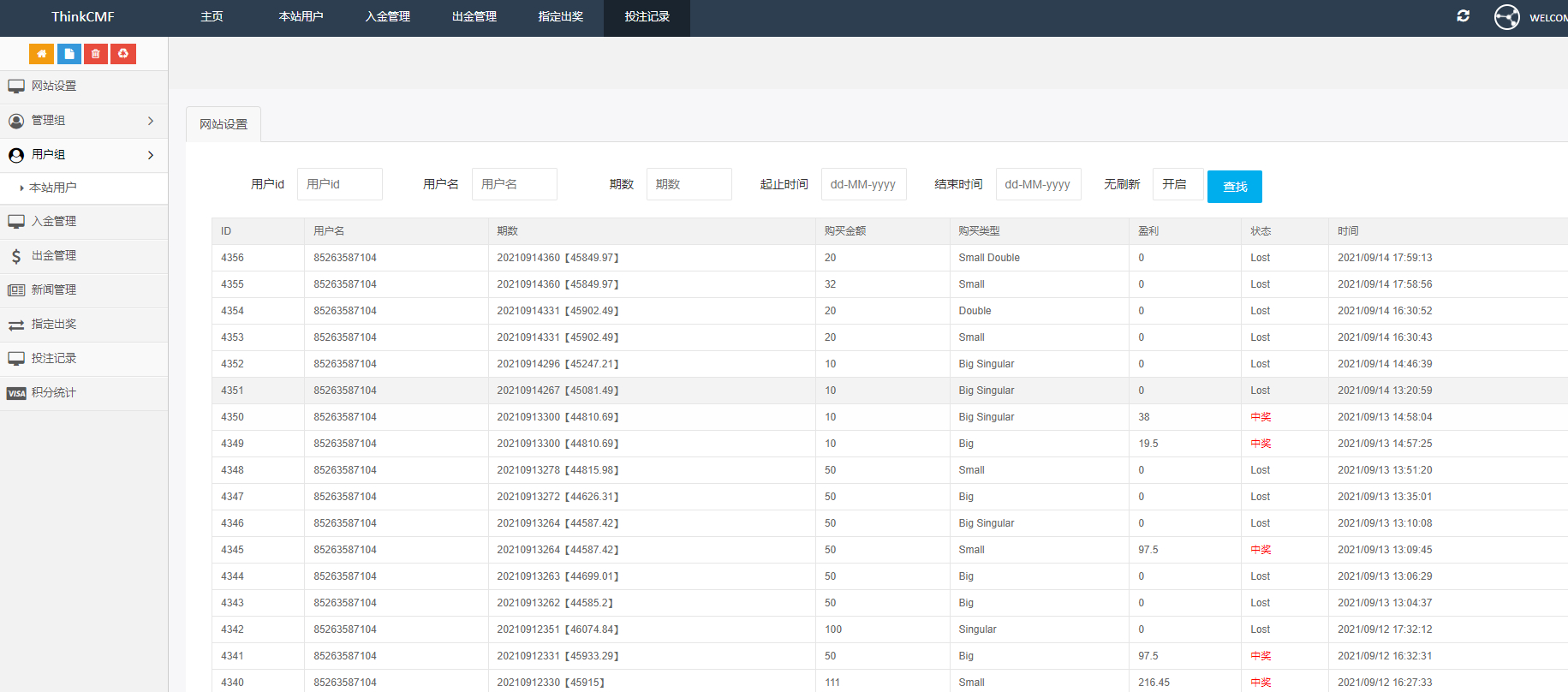Collapse the 用户组 sidebar chevron
The width and height of the screenshot is (1568, 692).
(151, 155)
